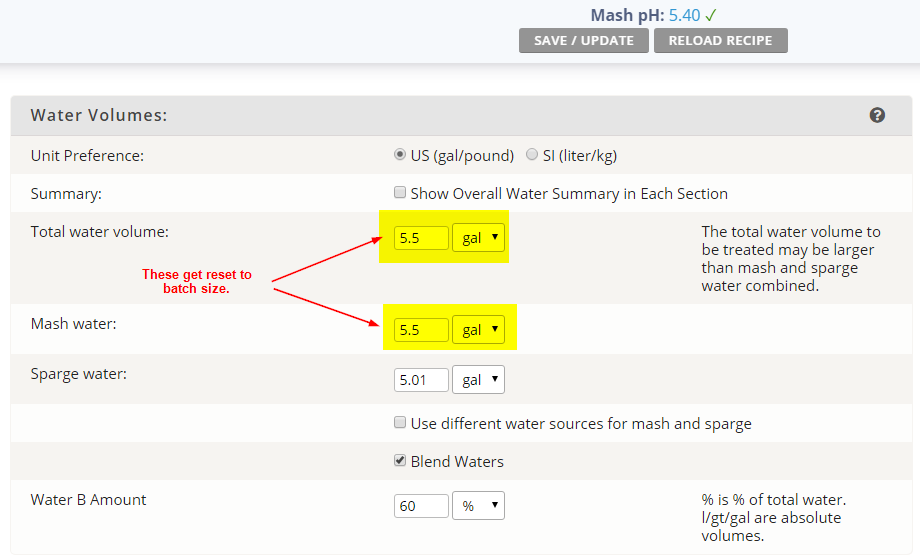Click the Water B Amount 60 field
The image size is (920, 560).
coord(421,506)
